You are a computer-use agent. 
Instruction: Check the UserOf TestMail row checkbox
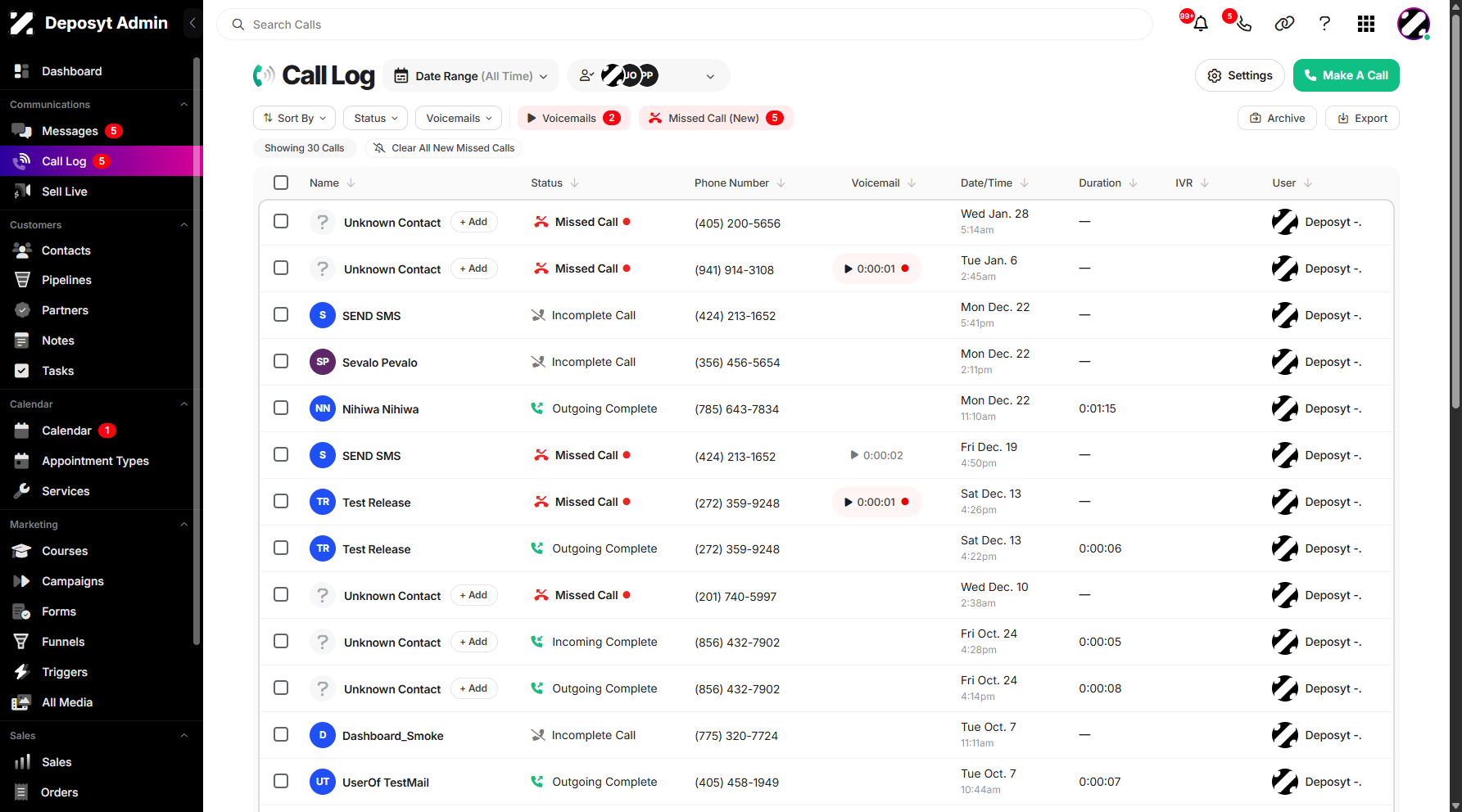[x=281, y=781]
